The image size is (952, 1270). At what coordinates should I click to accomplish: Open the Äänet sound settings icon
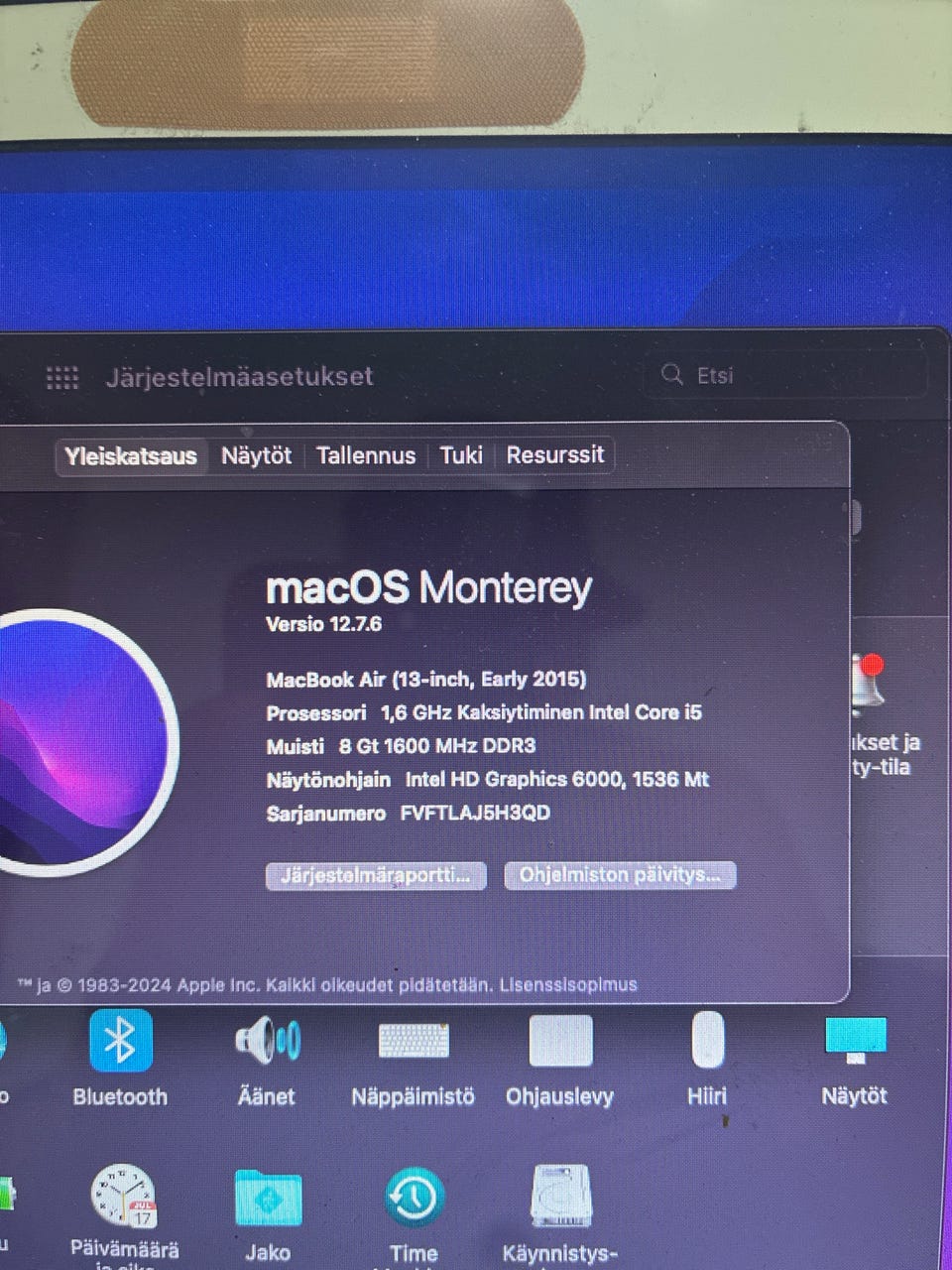267,1041
